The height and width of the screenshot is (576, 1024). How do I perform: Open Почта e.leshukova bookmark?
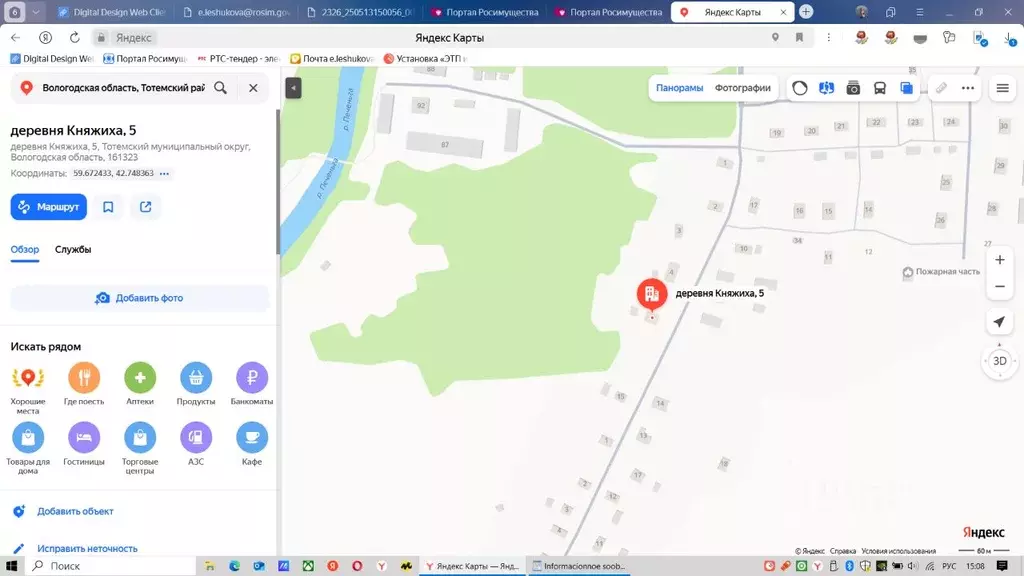(332, 59)
